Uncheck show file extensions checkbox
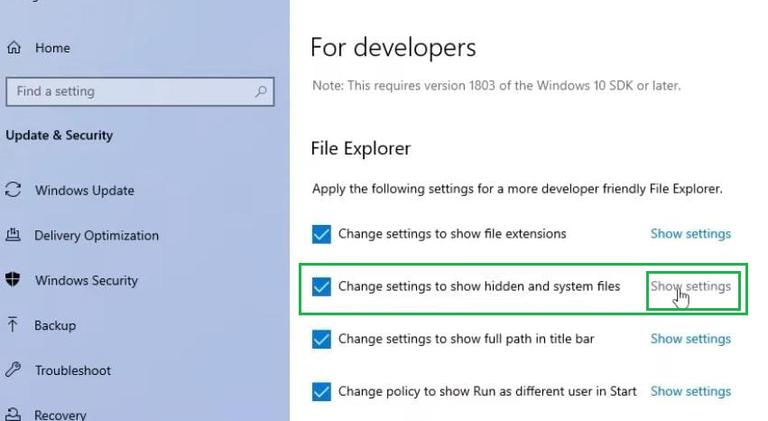Viewport: 768px width, 421px height. point(321,234)
